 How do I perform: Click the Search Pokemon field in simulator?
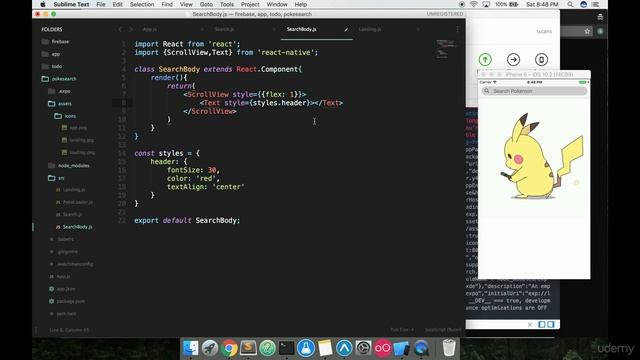[x=534, y=91]
